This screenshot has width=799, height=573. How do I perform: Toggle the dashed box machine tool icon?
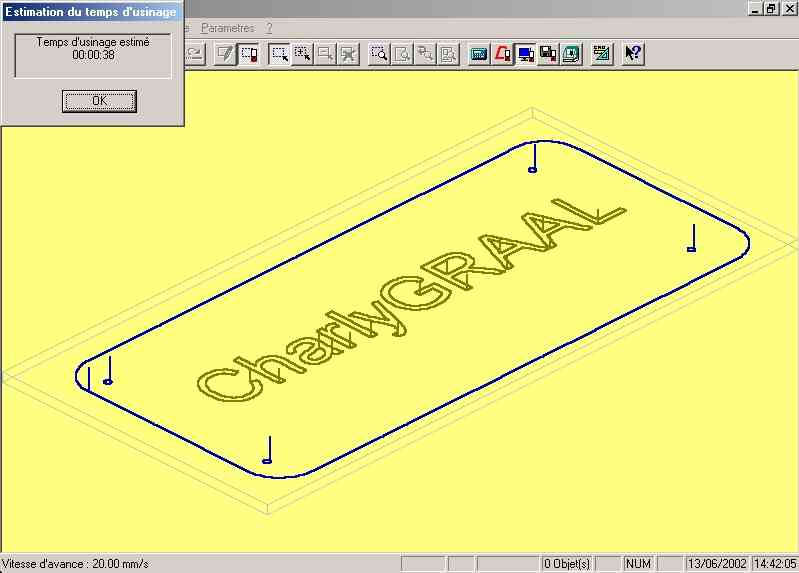pos(249,54)
